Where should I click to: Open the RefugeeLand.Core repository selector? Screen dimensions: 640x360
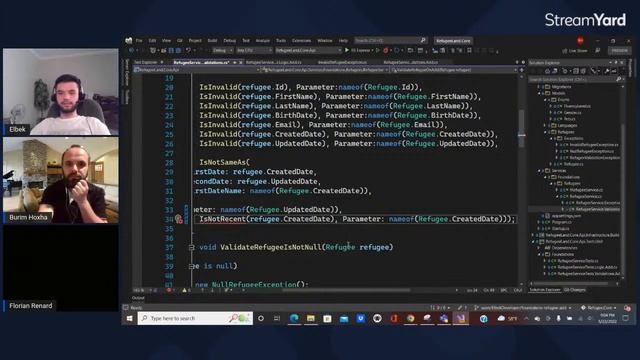[x=598, y=308]
